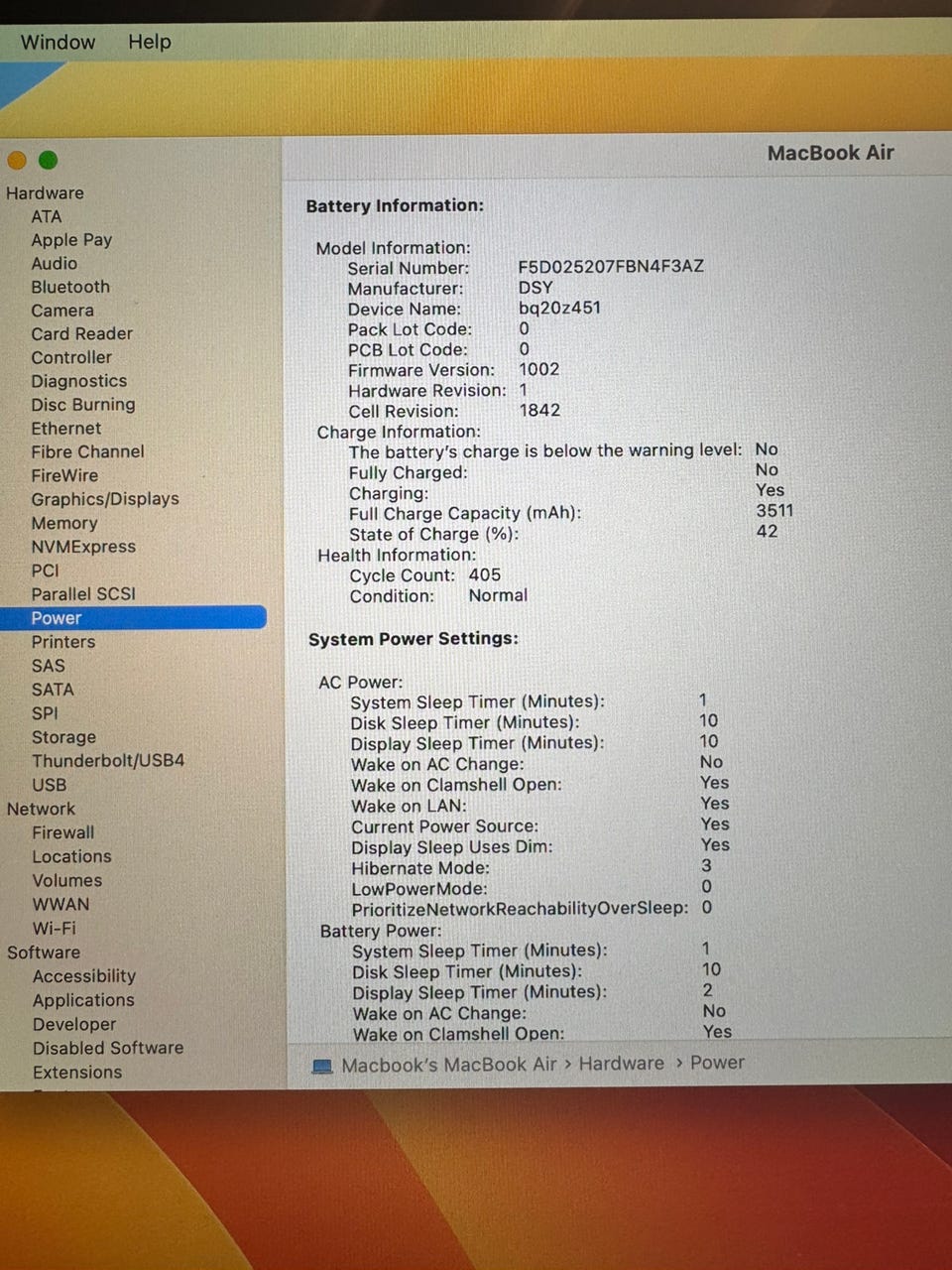Select USB in the sidebar
Viewport: 952px width, 1270px height.
click(x=49, y=785)
